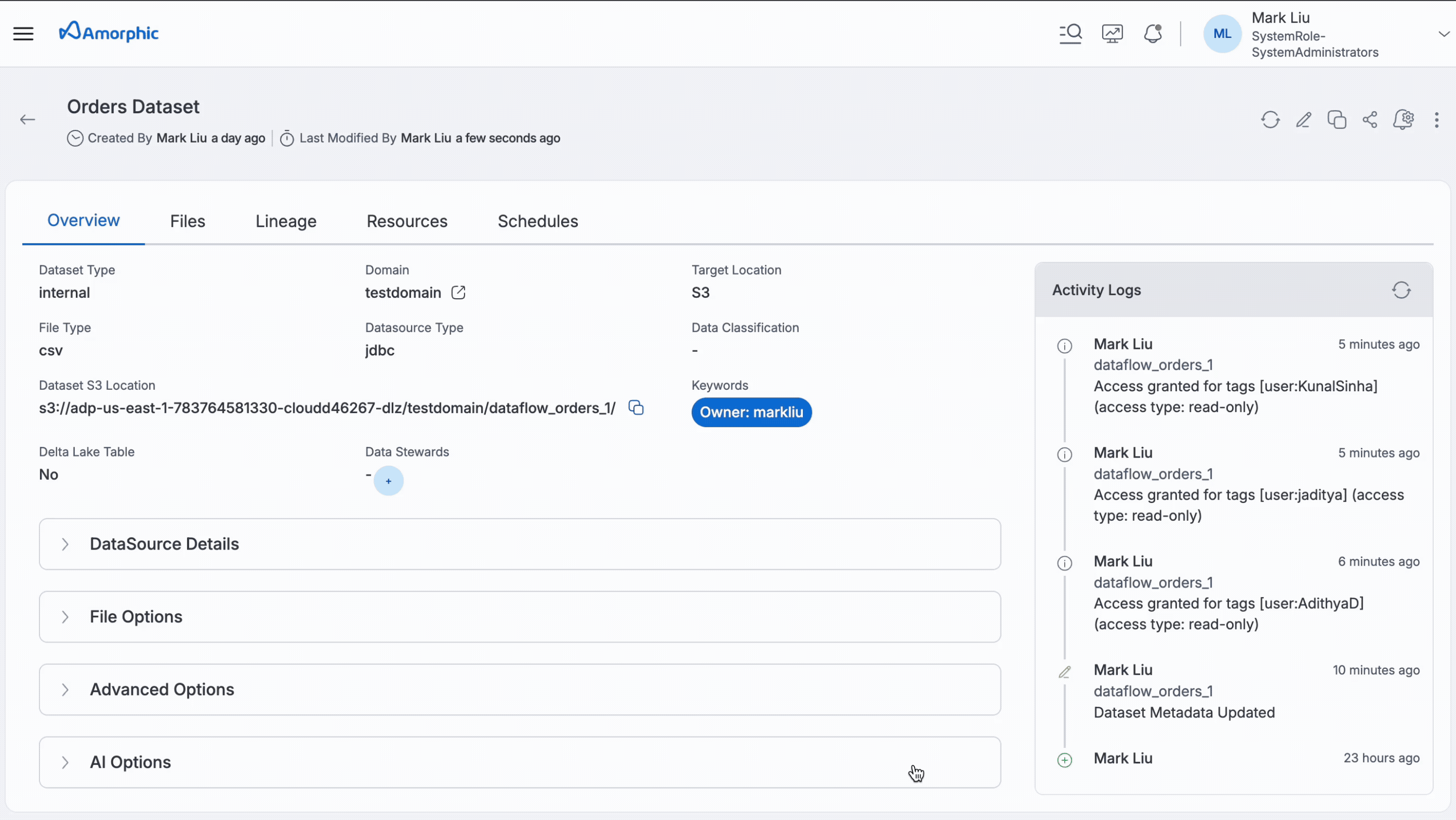Edit the dataset with the pencil icon
Image resolution: width=1456 pixels, height=820 pixels.
point(1303,119)
